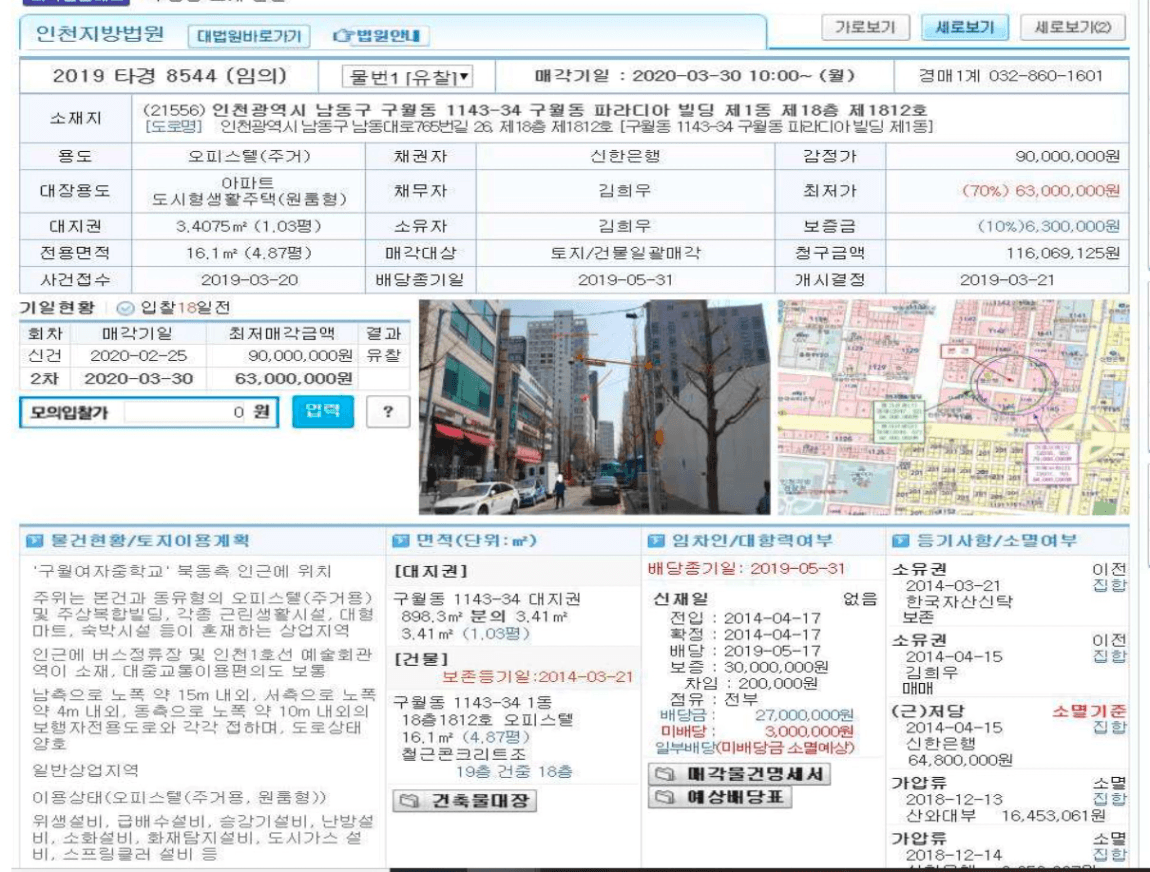1150x872 pixels.
Task: Click 집합 link for 2018-12-13 가압류 entry
Action: (x=1109, y=799)
